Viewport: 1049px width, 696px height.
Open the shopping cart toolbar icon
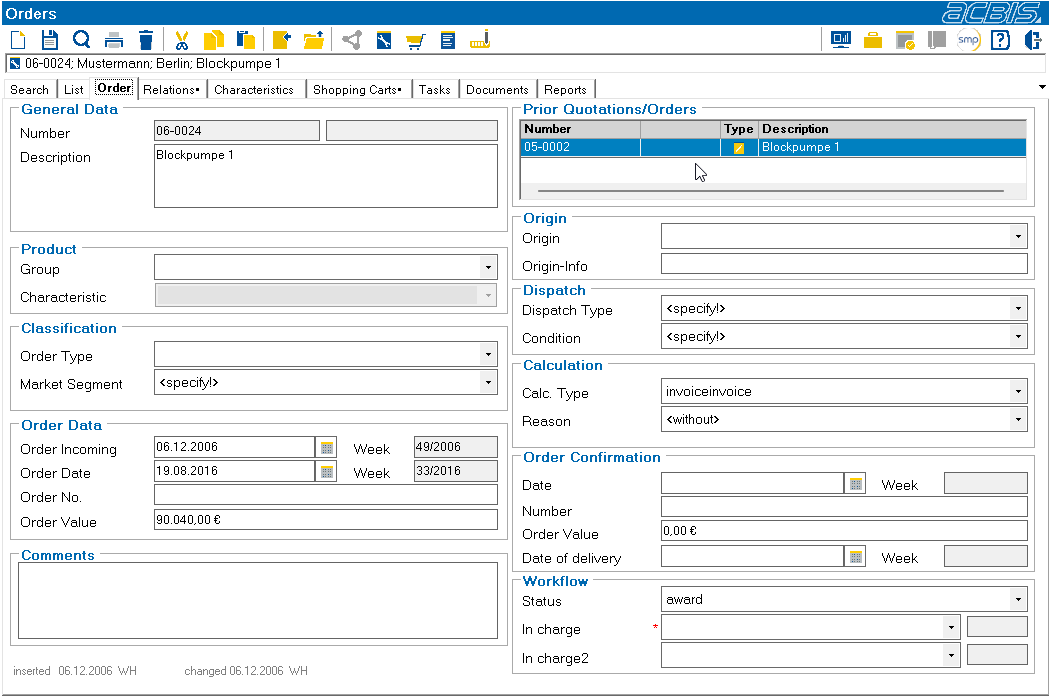(x=415, y=41)
